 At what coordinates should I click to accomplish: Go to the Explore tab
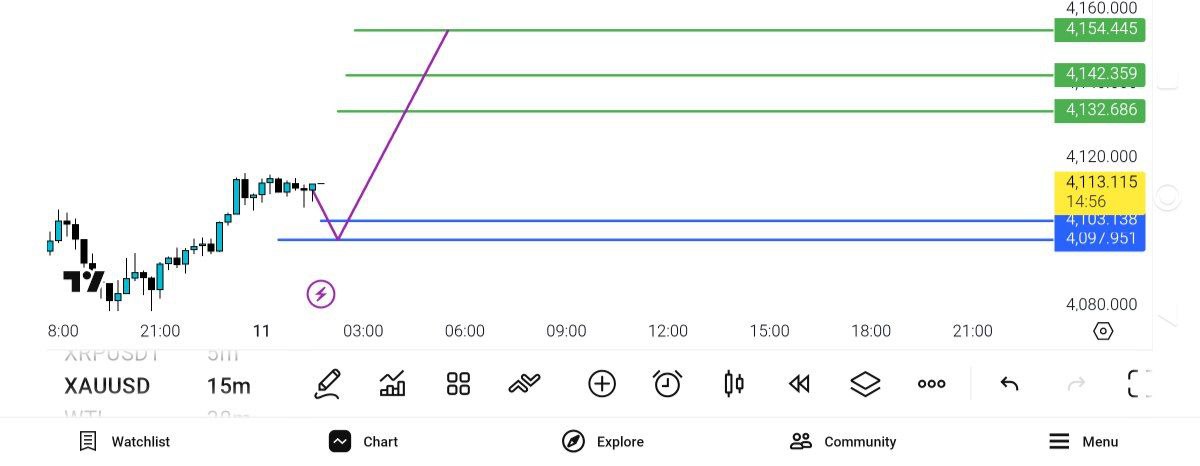tap(602, 441)
